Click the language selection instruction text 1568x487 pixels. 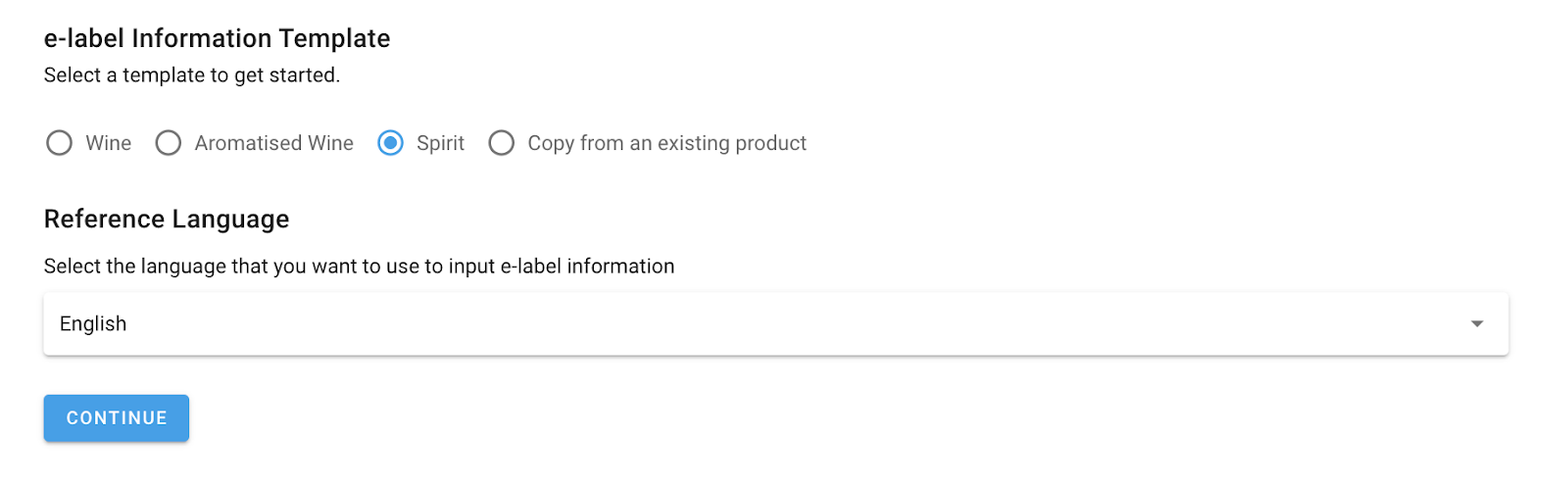[359, 267]
